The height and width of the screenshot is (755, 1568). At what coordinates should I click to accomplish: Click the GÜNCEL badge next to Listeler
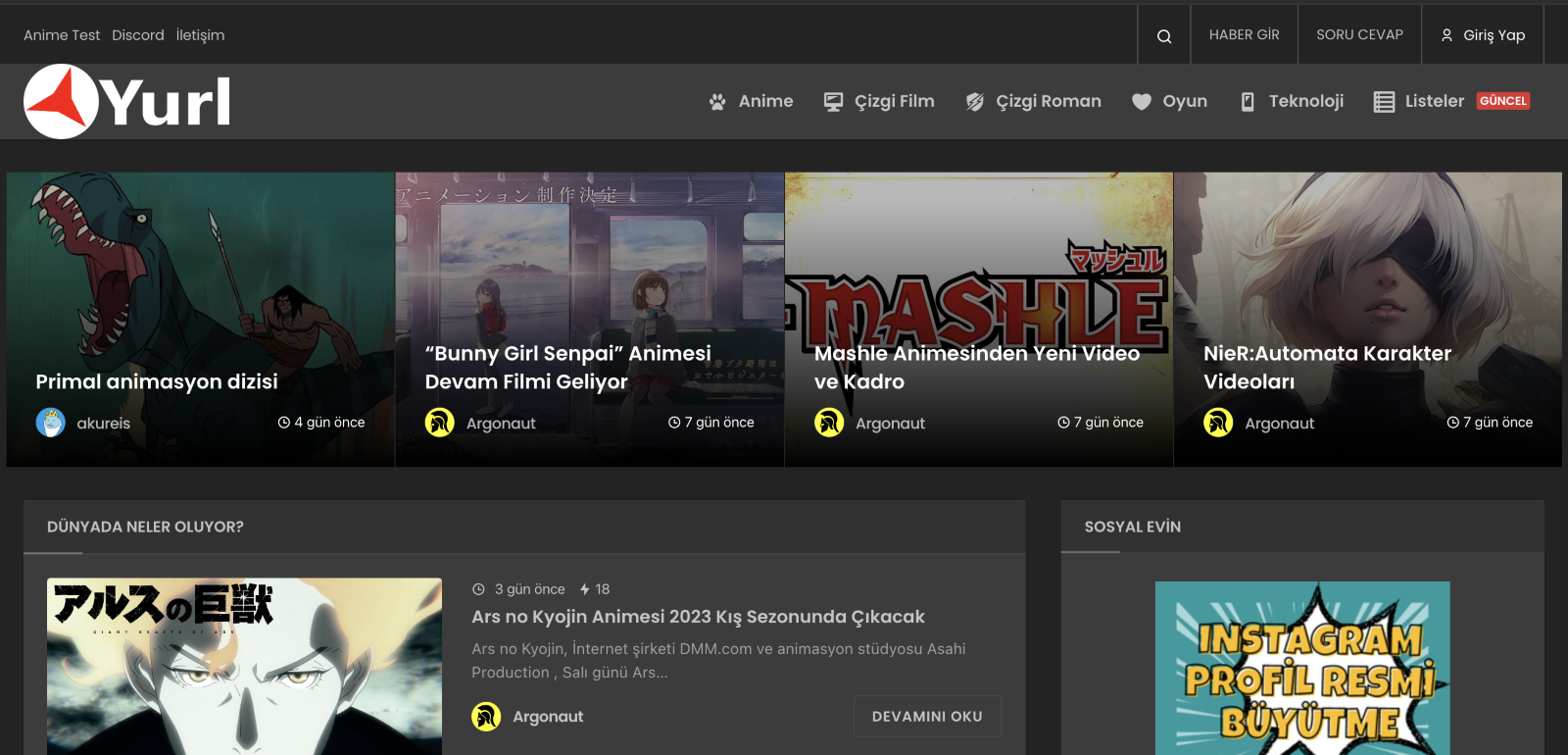(1503, 101)
